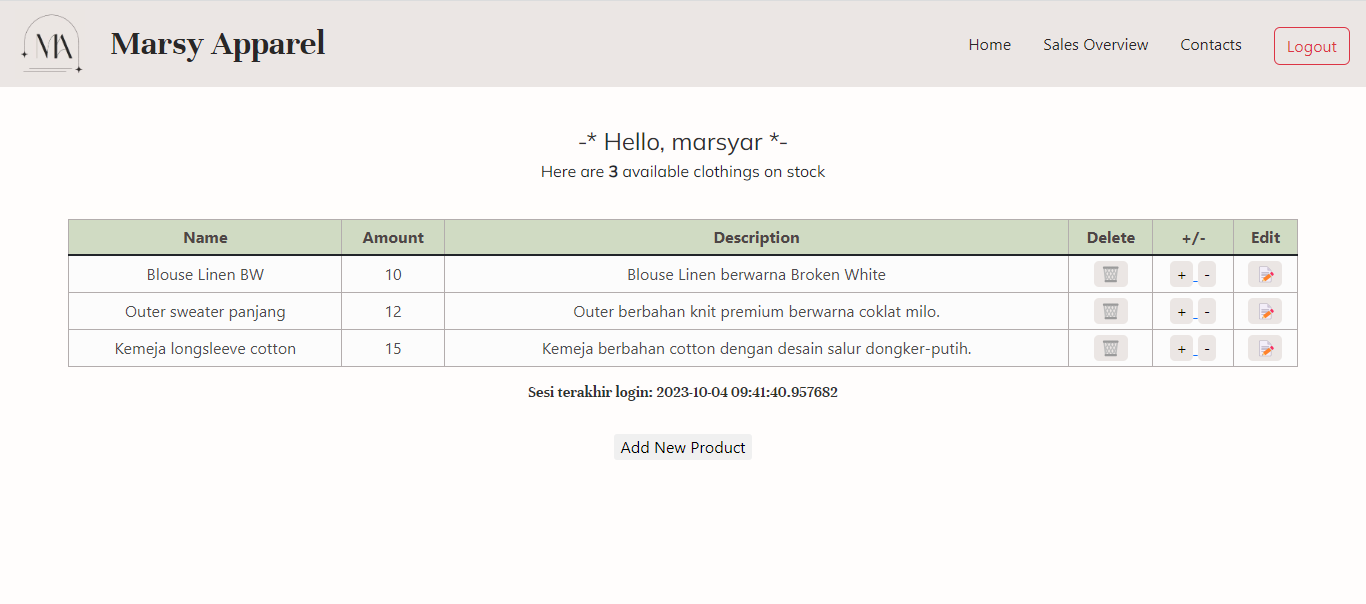Select the trash icon in the middle row
This screenshot has height=604, width=1366.
[1110, 311]
